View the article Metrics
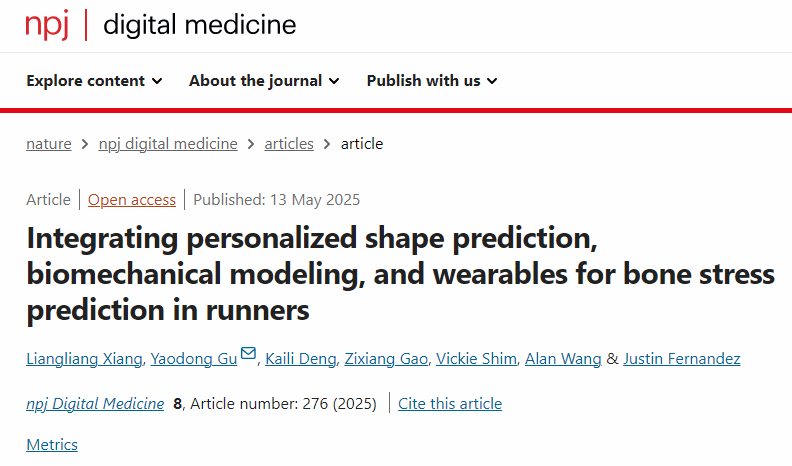 [x=52, y=445]
